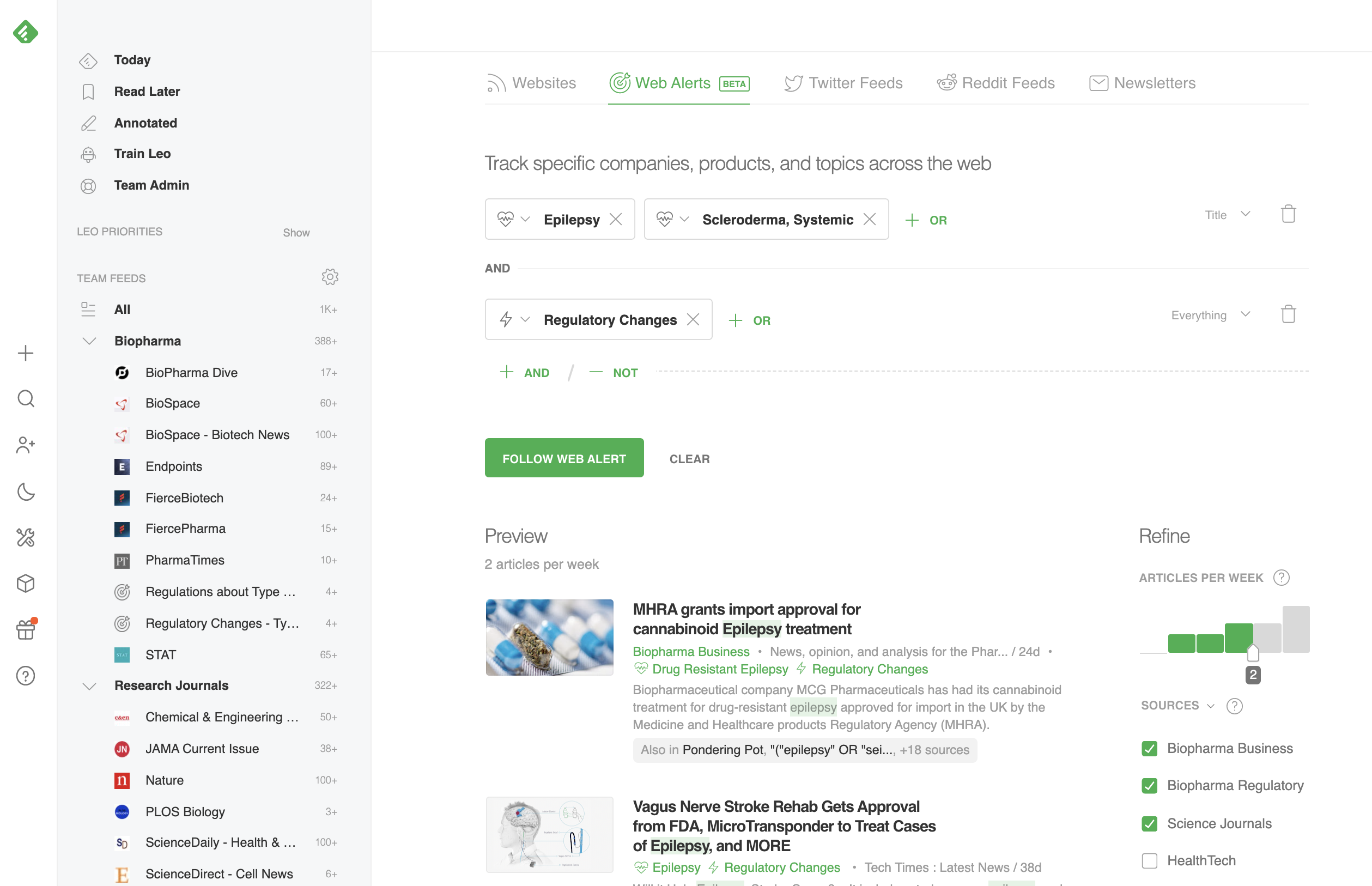Switch to Twitter Feeds tab
Screen dimensions: 1372x886
843,83
